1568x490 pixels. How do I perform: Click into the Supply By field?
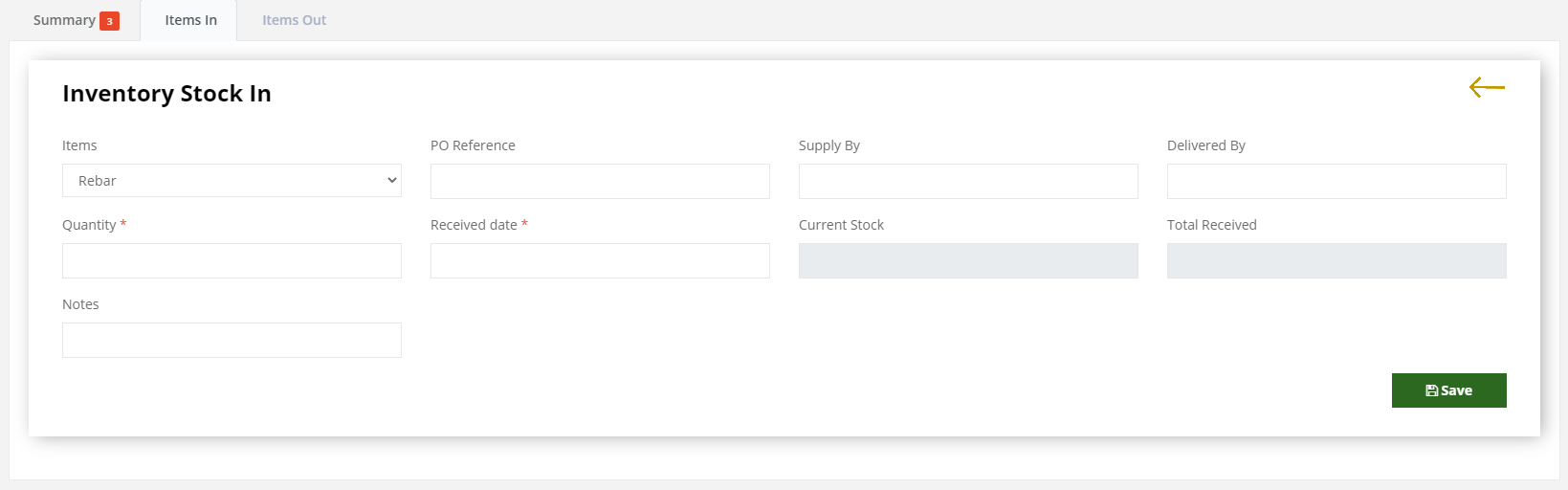pyautogui.click(x=968, y=182)
